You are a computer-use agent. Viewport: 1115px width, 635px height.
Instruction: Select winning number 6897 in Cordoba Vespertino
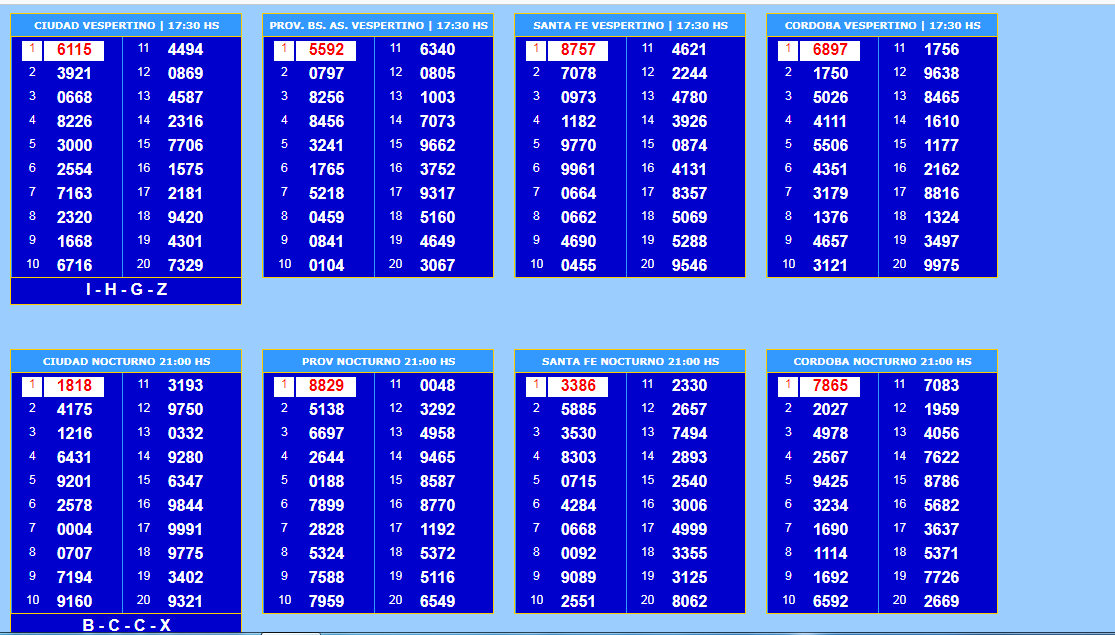point(830,50)
